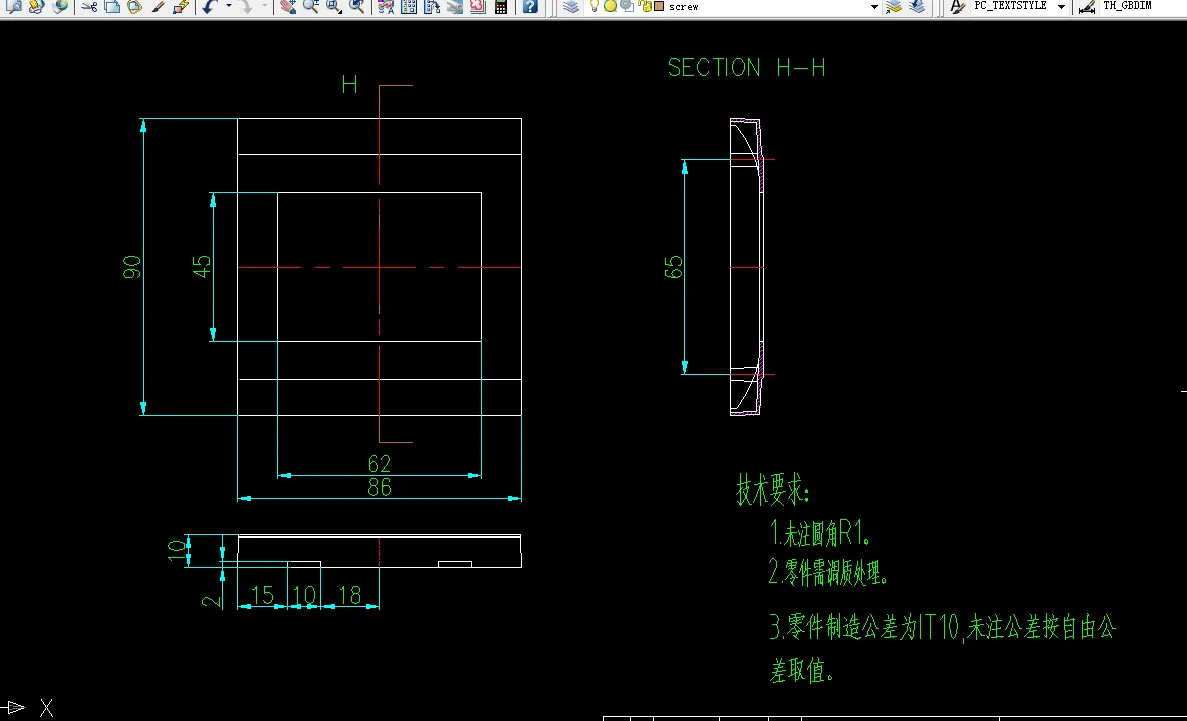Select the vertical 2 dimension text

point(213,601)
